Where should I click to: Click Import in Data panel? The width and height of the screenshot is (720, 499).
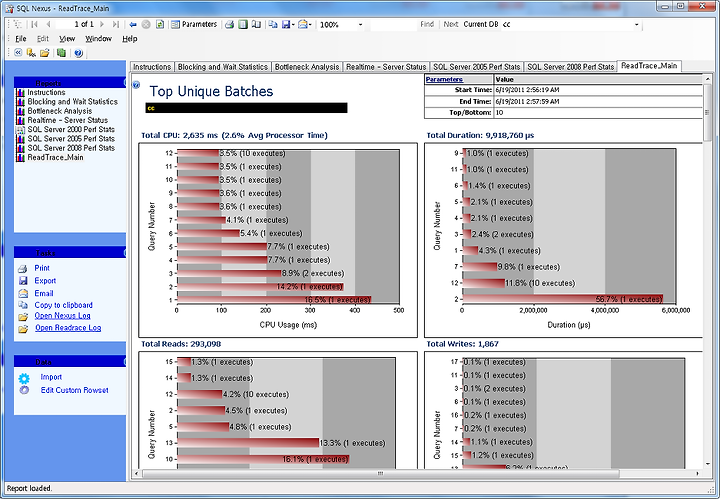51,377
